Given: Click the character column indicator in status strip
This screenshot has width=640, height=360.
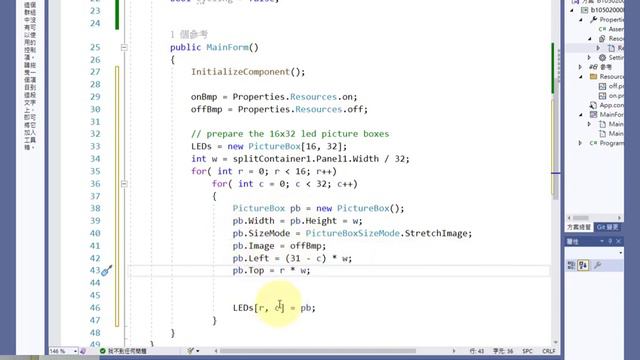Looking at the screenshot, I should 503,351.
